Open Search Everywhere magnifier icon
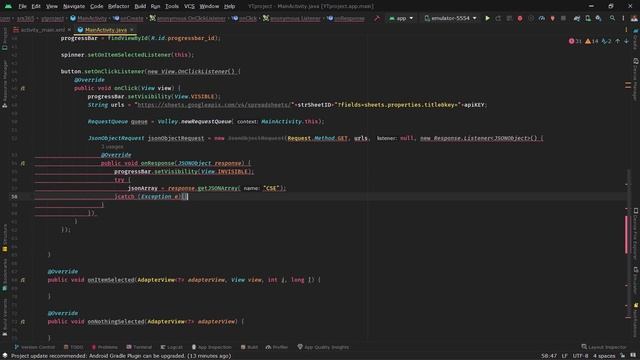Viewport: 640px width, 360px height. tap(612, 18)
